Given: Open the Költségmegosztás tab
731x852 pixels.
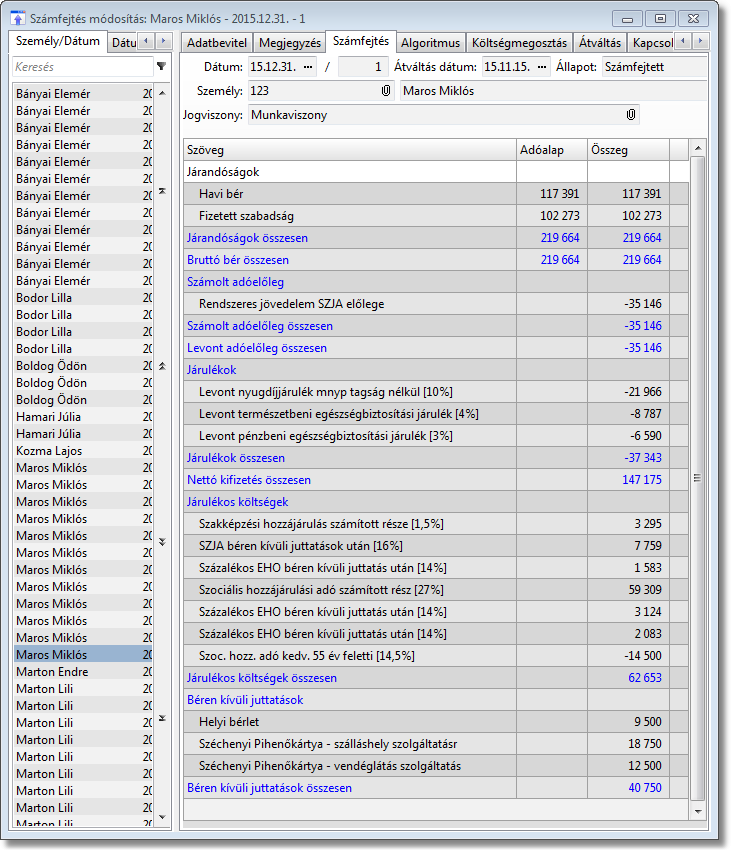Looking at the screenshot, I should pyautogui.click(x=519, y=43).
